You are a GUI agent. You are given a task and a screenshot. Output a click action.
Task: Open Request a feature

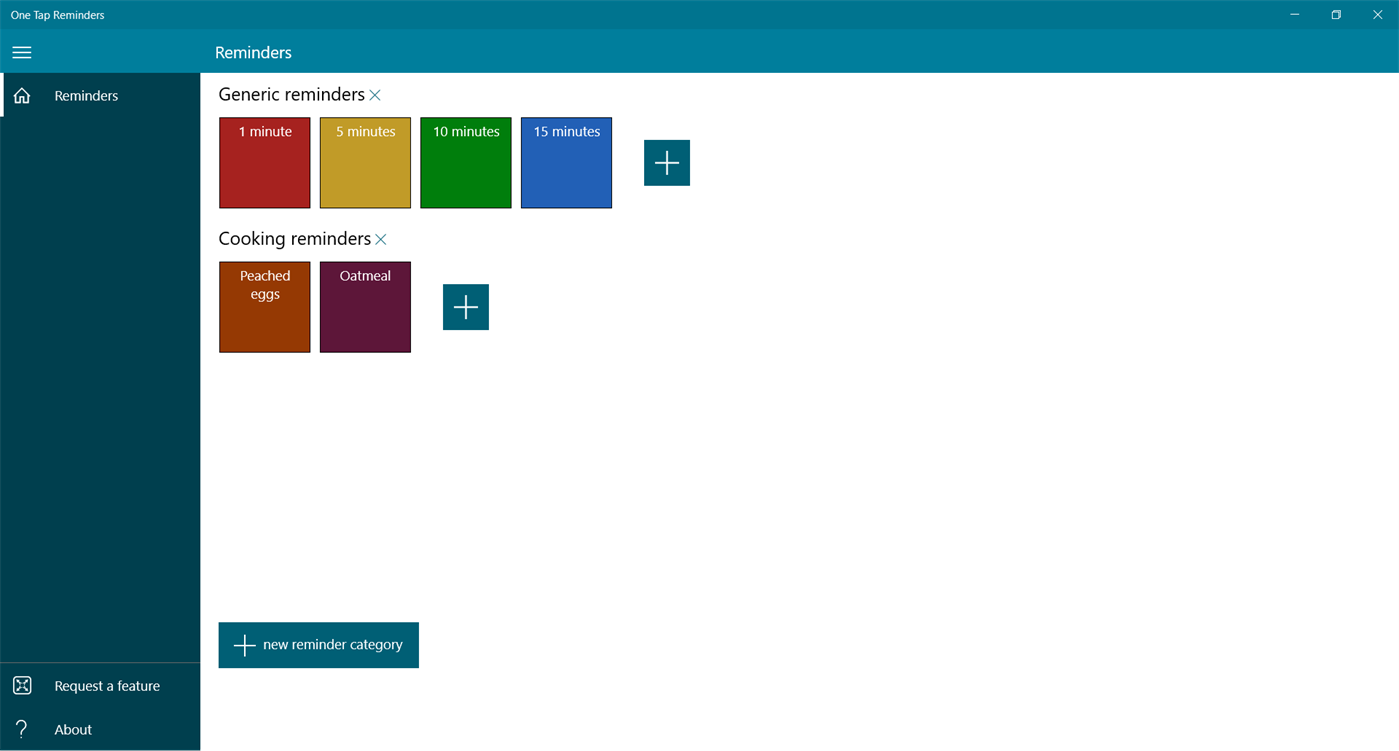(107, 685)
